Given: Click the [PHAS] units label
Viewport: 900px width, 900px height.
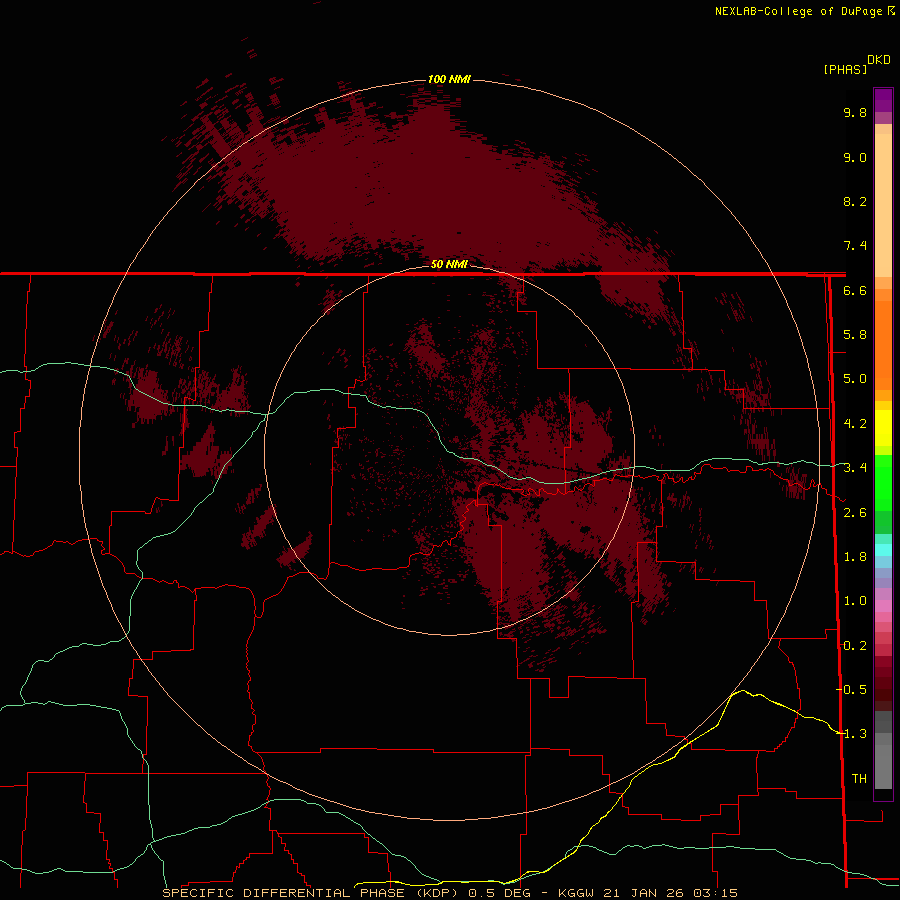Looking at the screenshot, I should coord(845,69).
